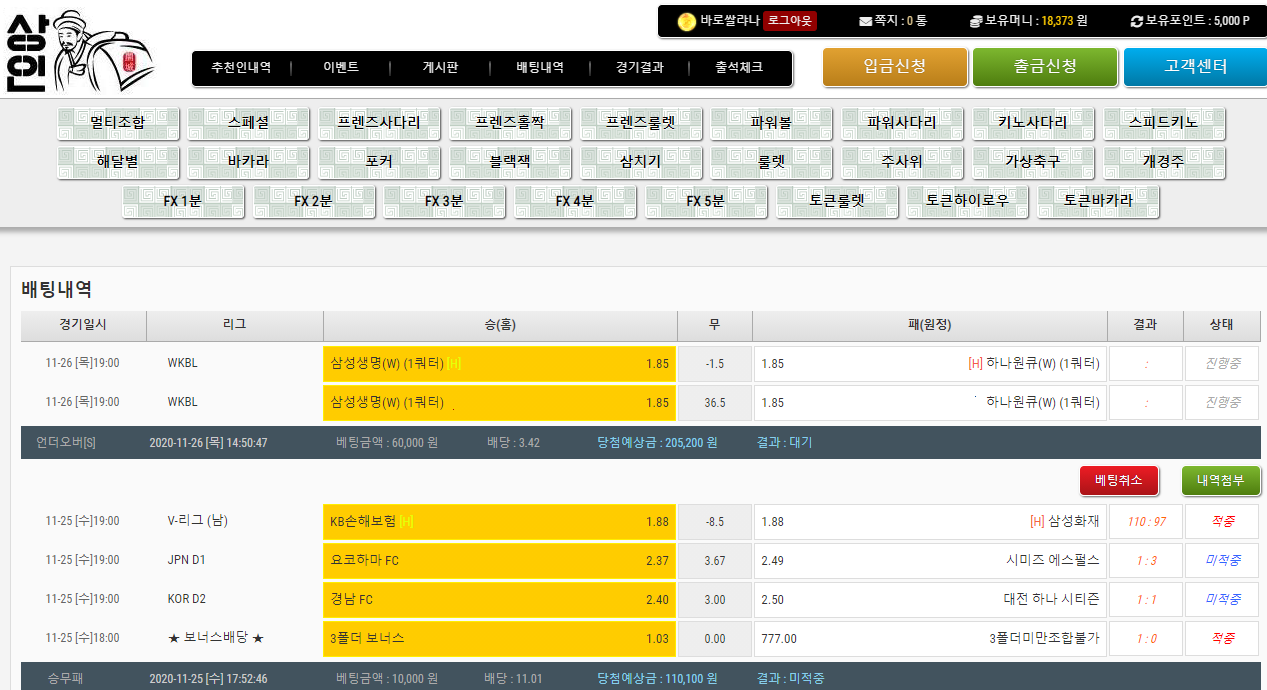Open the blue 고객센터 button
Viewport: 1267px width, 690px height.
[1195, 67]
